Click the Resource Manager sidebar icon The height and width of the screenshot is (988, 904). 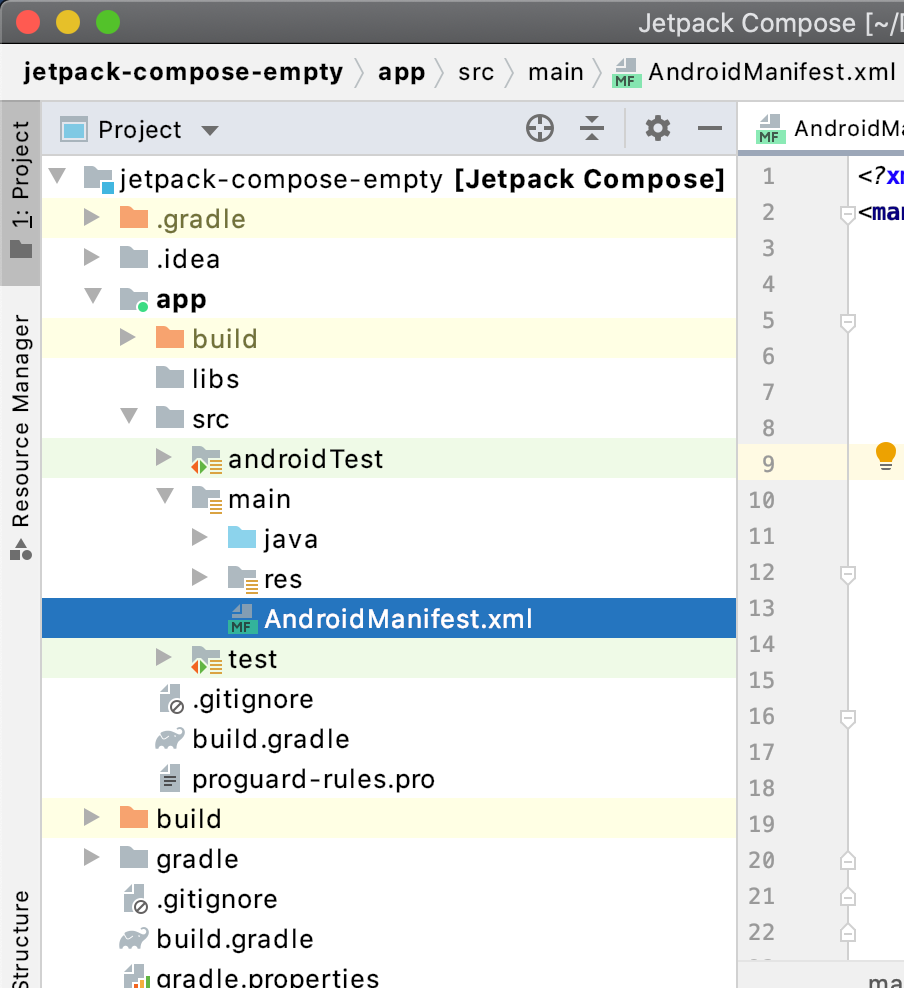pos(21,550)
